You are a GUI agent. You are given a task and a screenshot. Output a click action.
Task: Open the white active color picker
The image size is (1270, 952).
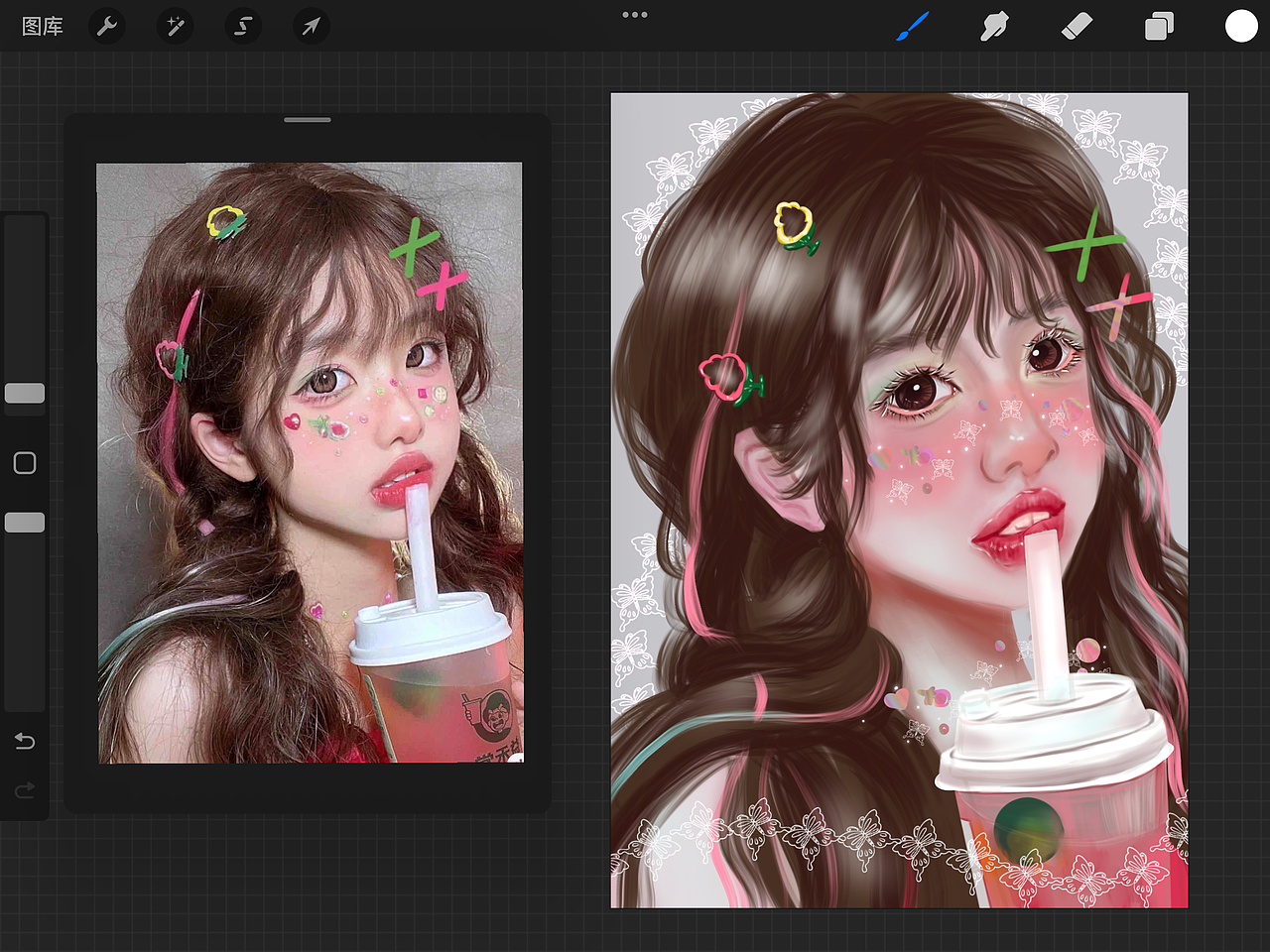click(1241, 26)
